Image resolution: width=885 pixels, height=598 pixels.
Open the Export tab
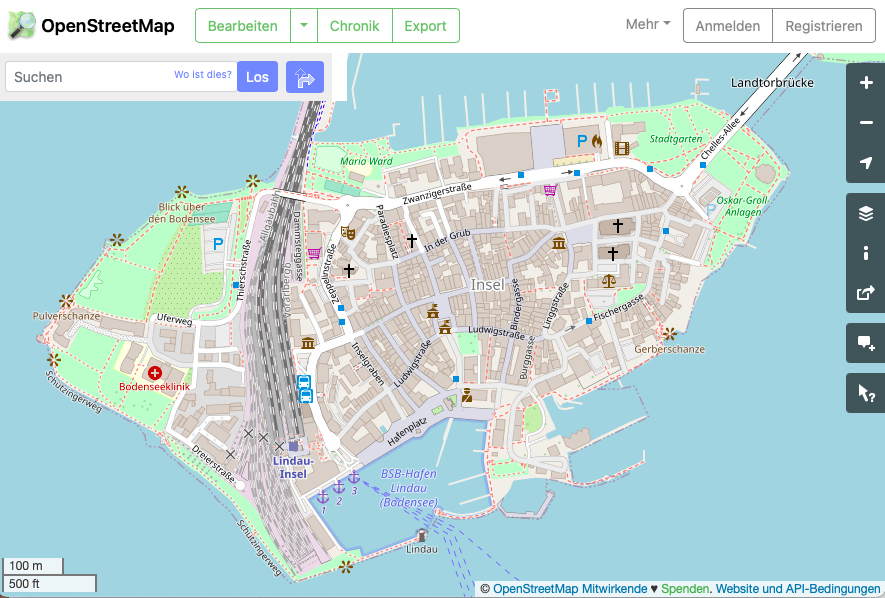(x=425, y=26)
